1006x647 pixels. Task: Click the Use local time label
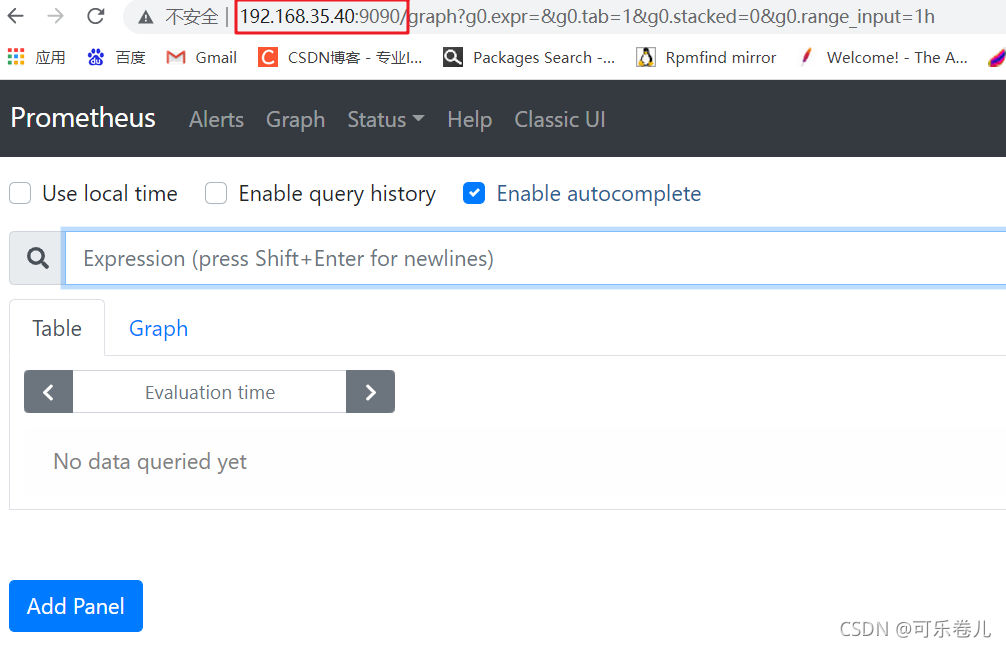(x=110, y=193)
